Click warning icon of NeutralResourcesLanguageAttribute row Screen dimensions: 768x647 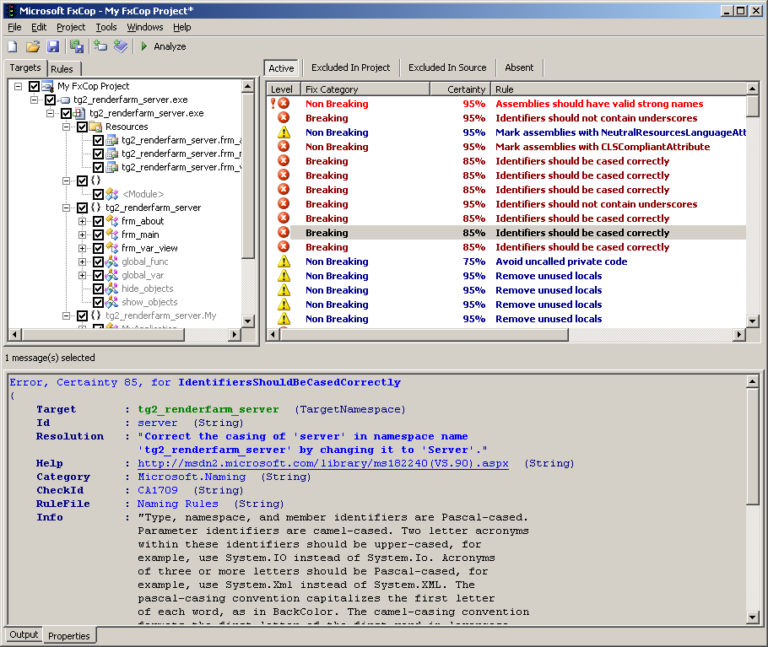[284, 132]
